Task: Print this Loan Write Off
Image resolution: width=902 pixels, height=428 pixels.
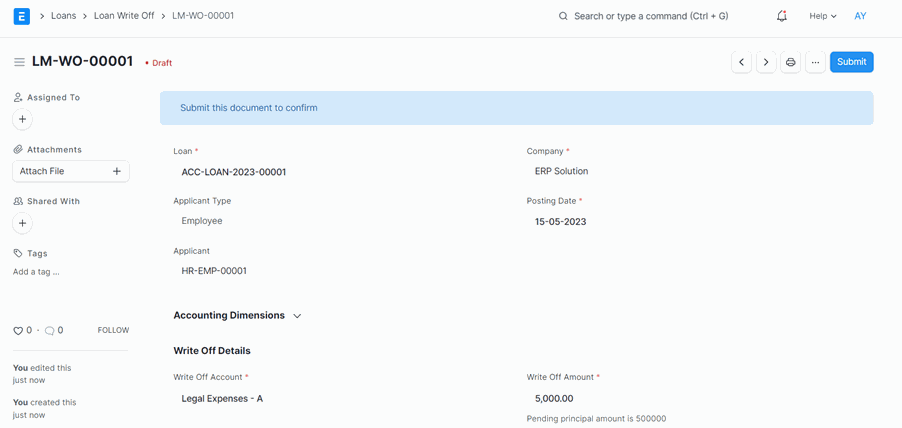Action: pyautogui.click(x=791, y=62)
